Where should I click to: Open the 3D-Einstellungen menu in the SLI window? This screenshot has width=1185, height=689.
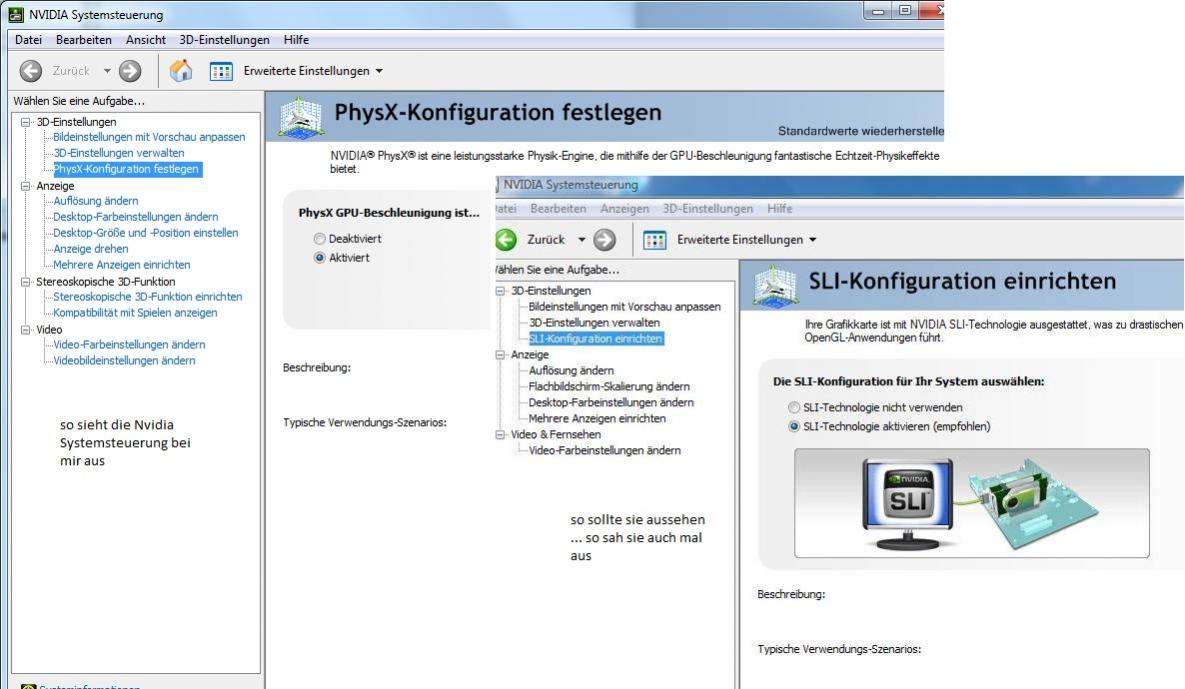tap(708, 209)
